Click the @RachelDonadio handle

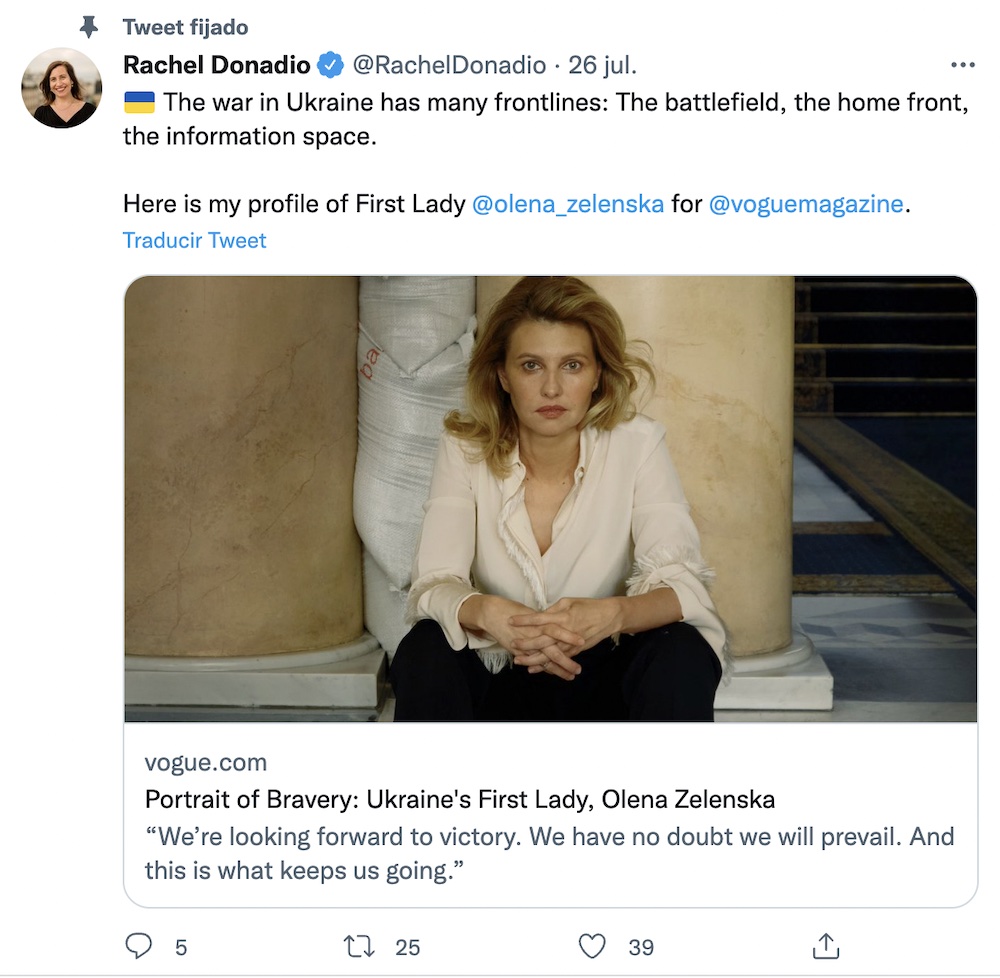[450, 66]
